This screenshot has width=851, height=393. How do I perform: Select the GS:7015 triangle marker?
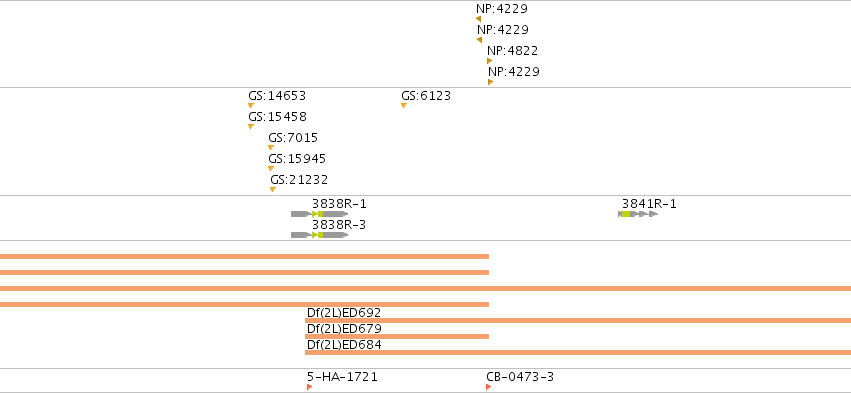271,148
